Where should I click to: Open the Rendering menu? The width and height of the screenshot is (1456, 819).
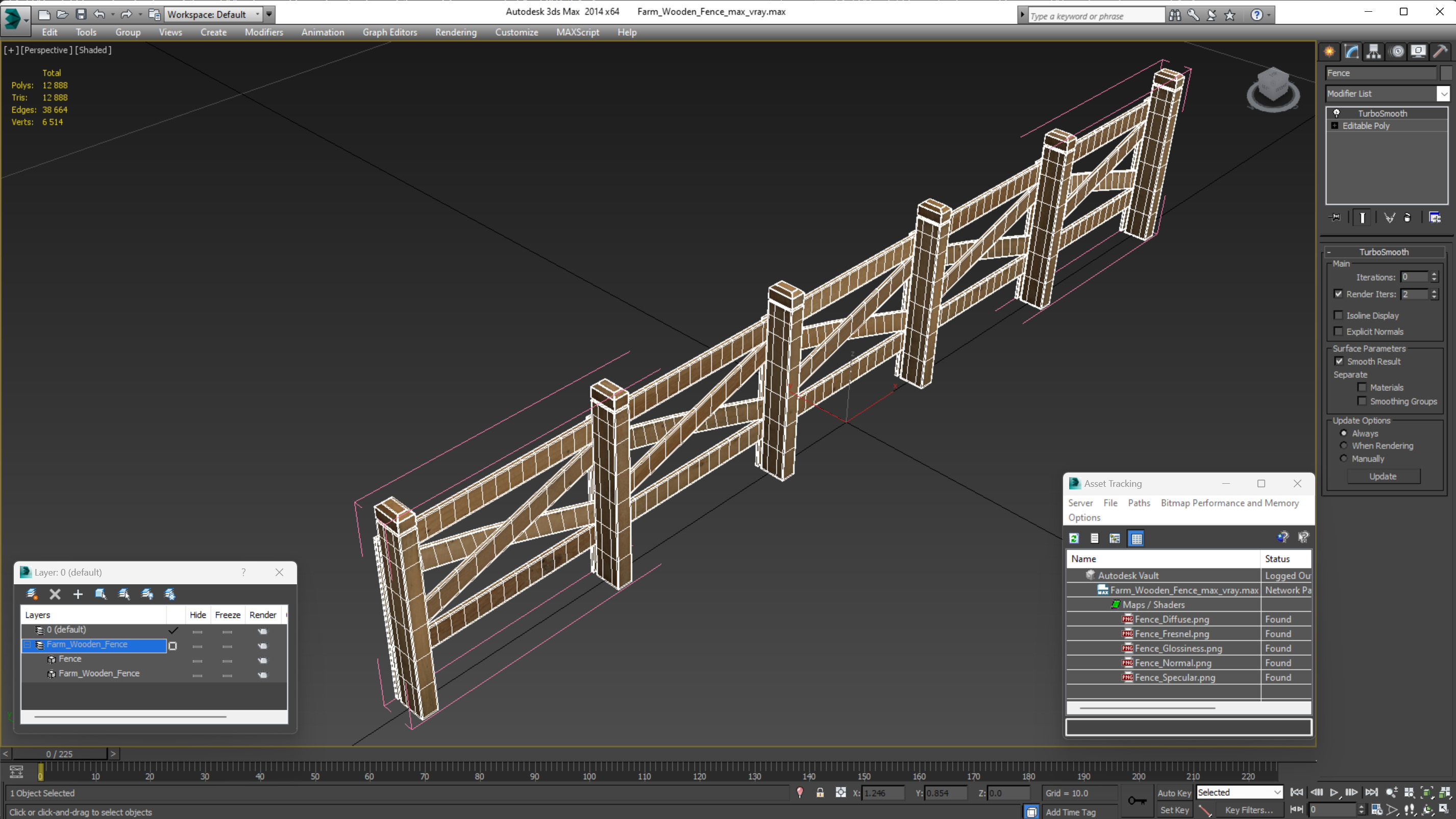(x=456, y=32)
